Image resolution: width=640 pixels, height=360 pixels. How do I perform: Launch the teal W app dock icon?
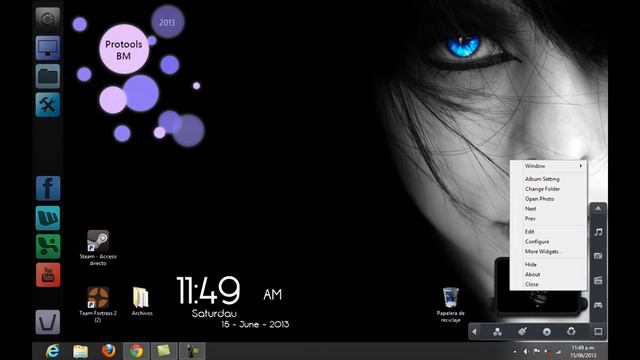(x=48, y=218)
